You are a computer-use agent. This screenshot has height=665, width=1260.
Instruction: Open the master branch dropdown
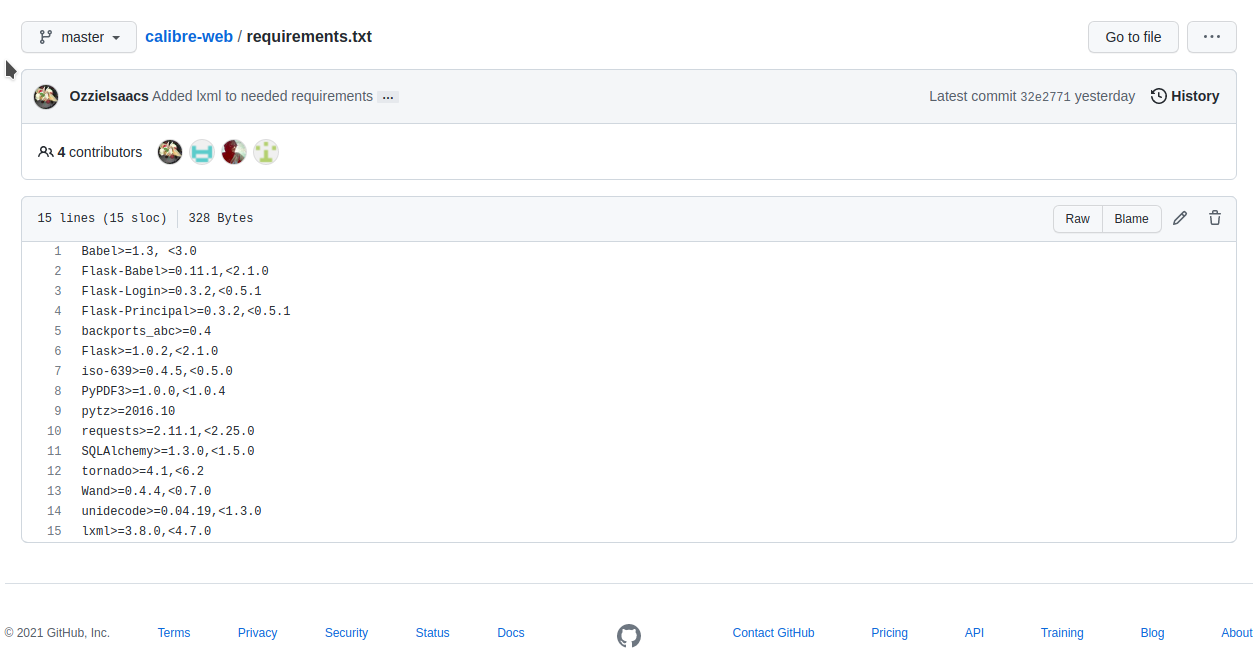coord(79,37)
